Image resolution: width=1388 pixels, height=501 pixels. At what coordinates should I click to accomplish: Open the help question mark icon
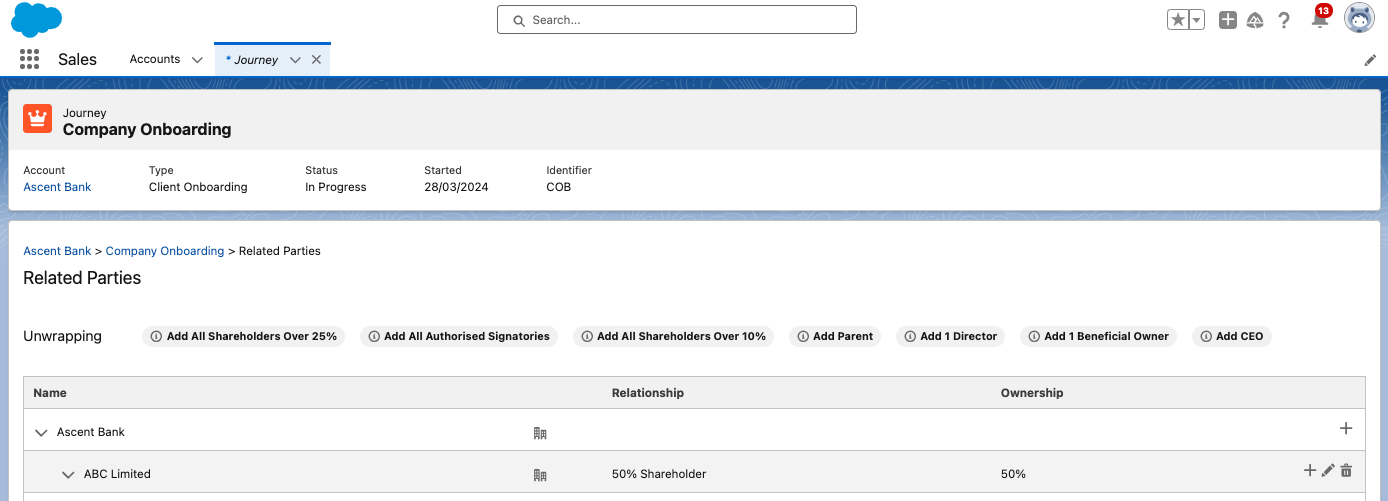pos(1285,20)
